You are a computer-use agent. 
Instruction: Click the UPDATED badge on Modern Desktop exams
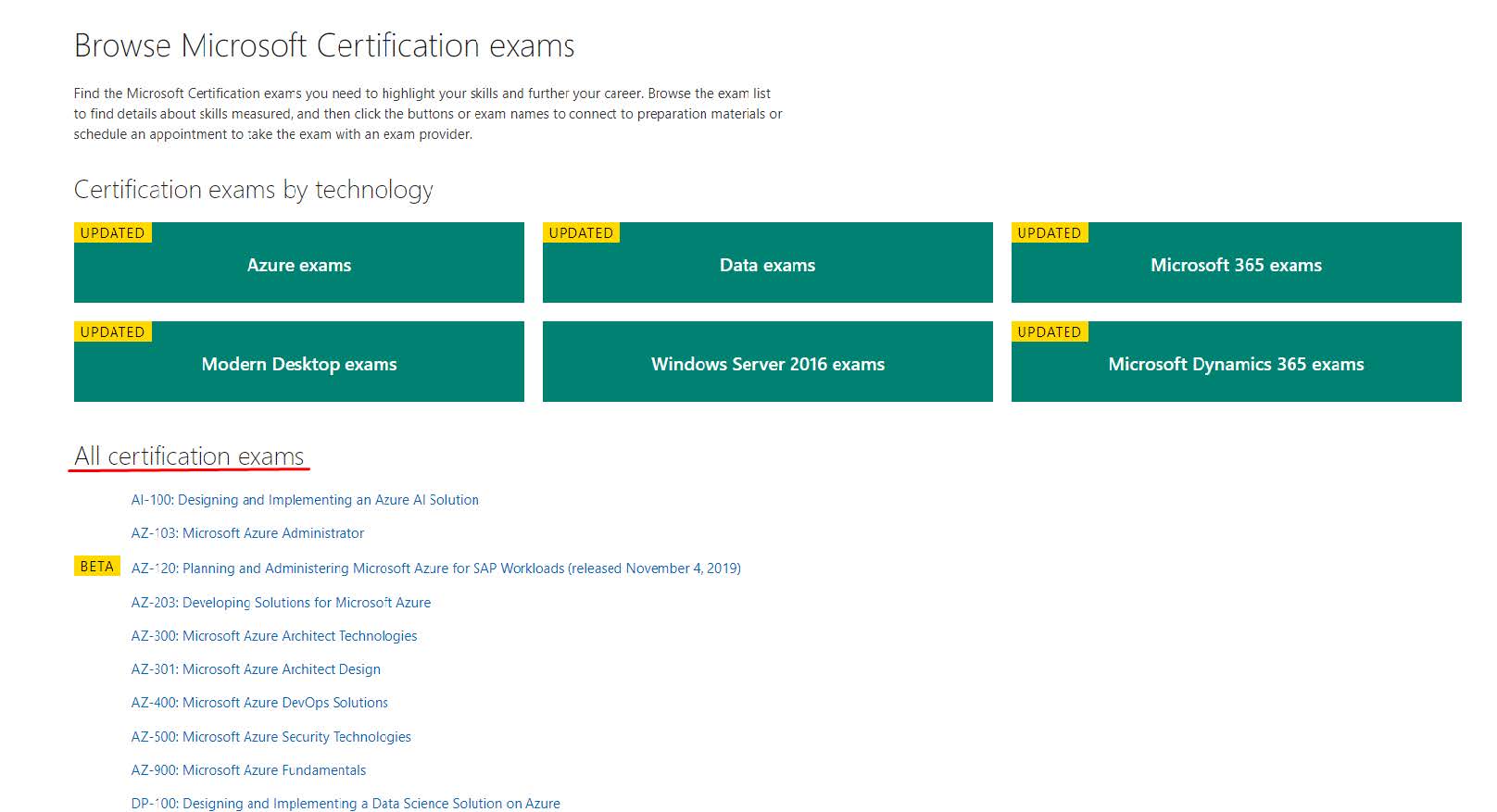coord(113,331)
